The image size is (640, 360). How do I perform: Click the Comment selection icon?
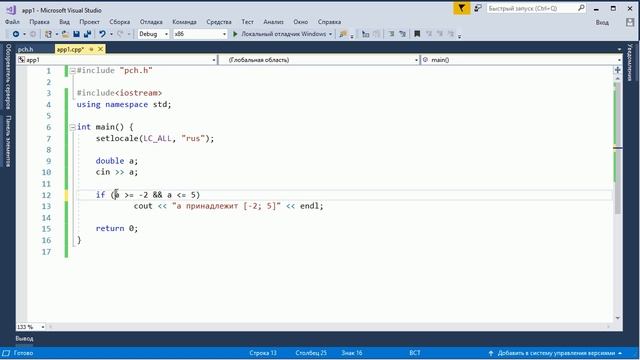click(391, 34)
